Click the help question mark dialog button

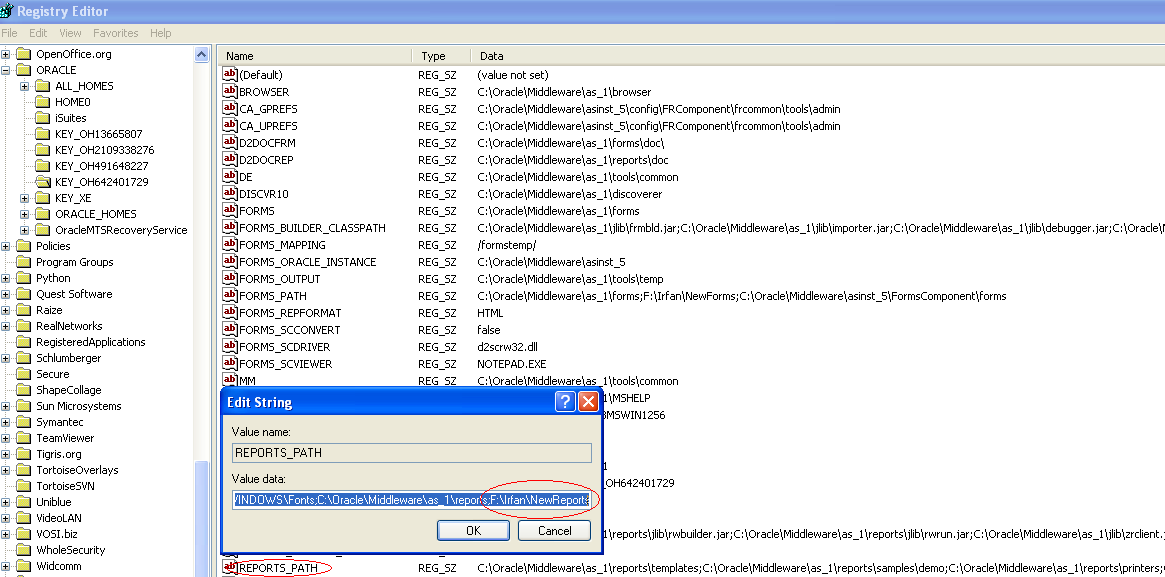(564, 402)
